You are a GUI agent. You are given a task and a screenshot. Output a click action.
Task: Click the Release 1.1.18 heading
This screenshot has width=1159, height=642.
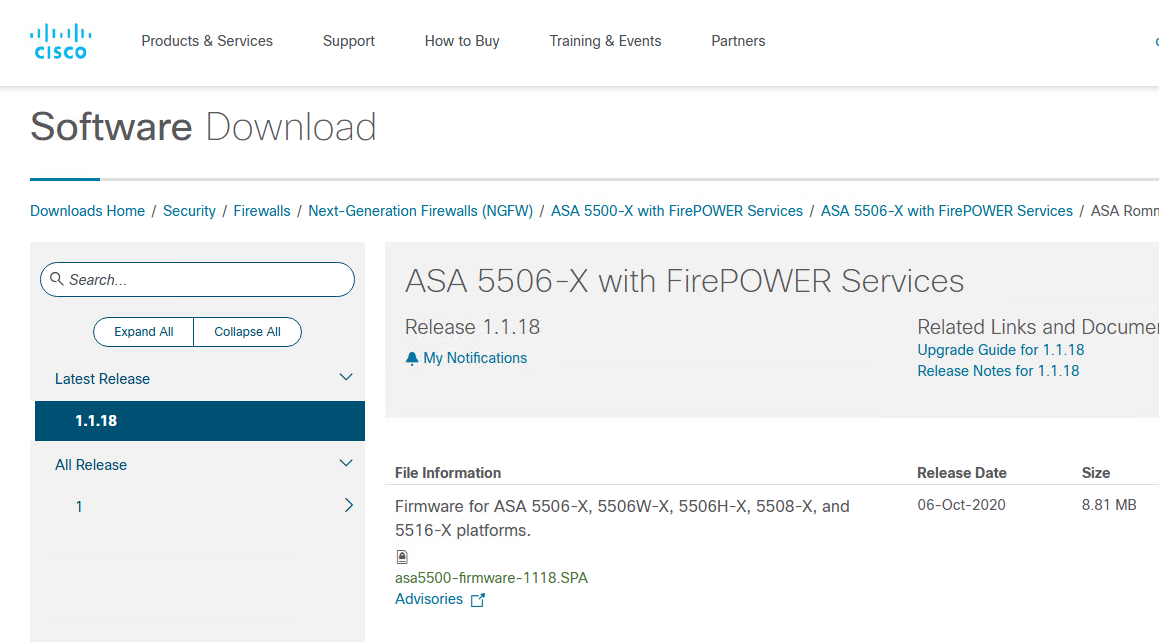click(x=472, y=327)
